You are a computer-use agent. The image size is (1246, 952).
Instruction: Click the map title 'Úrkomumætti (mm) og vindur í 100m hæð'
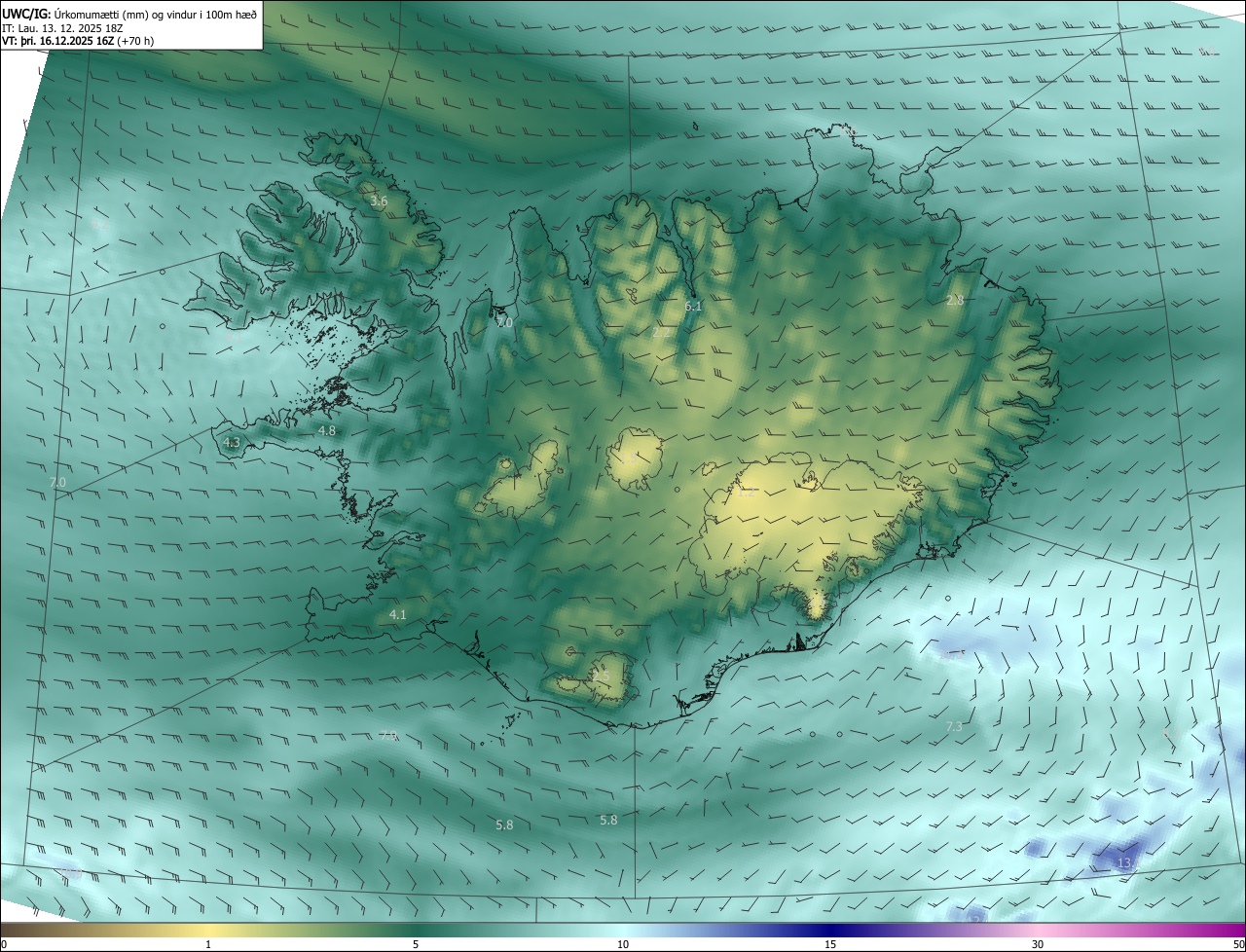156,13
